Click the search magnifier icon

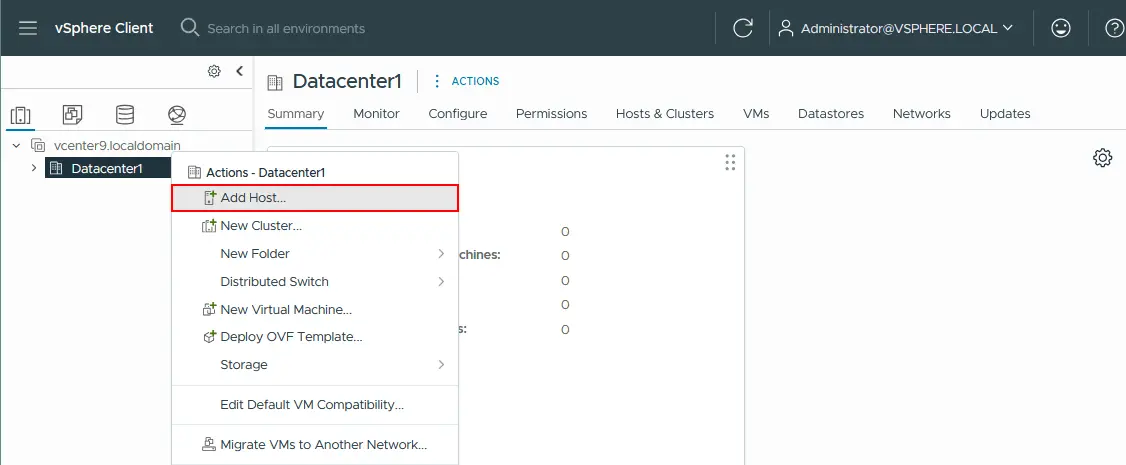point(190,28)
